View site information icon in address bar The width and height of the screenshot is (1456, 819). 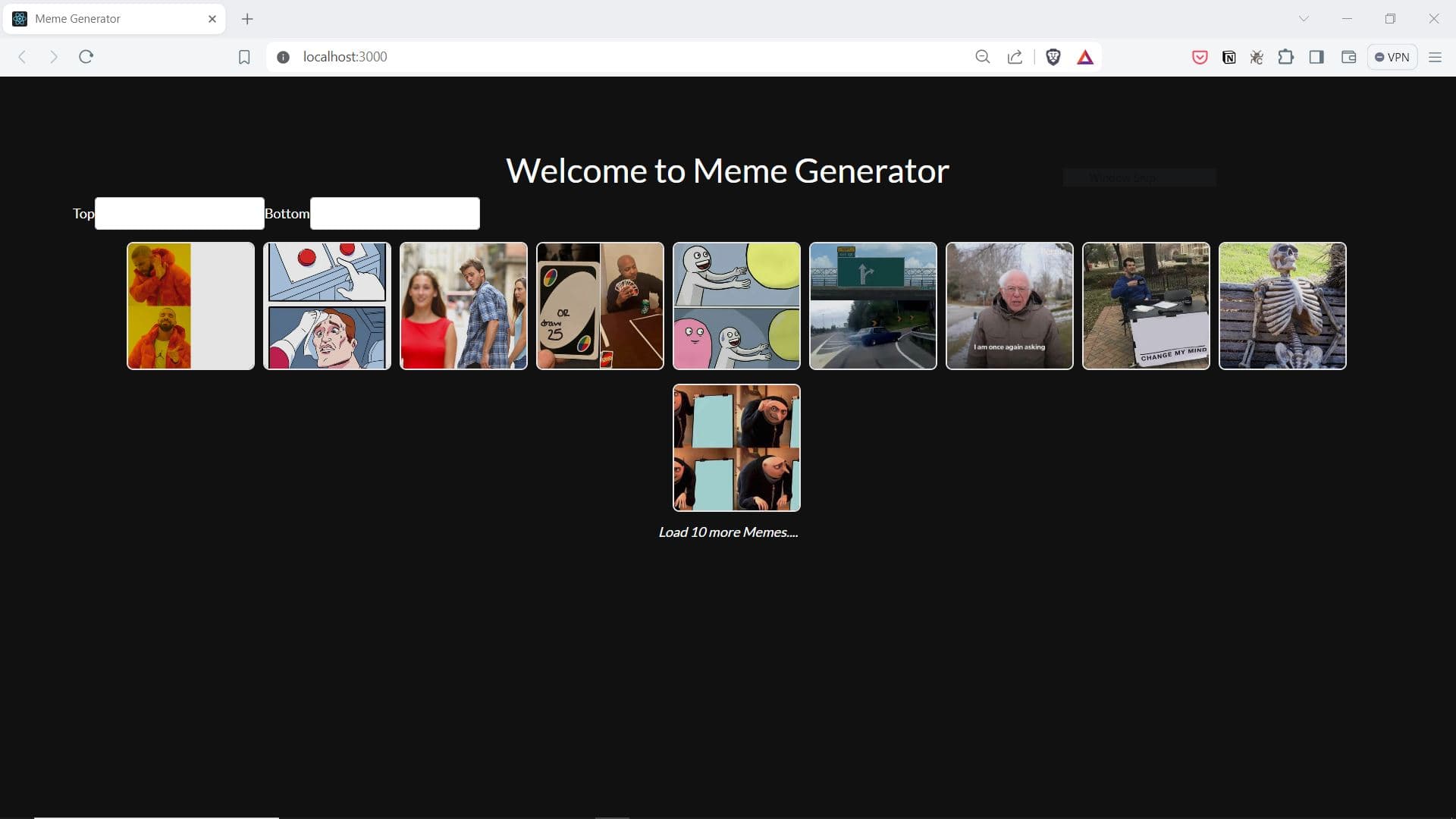pos(283,57)
